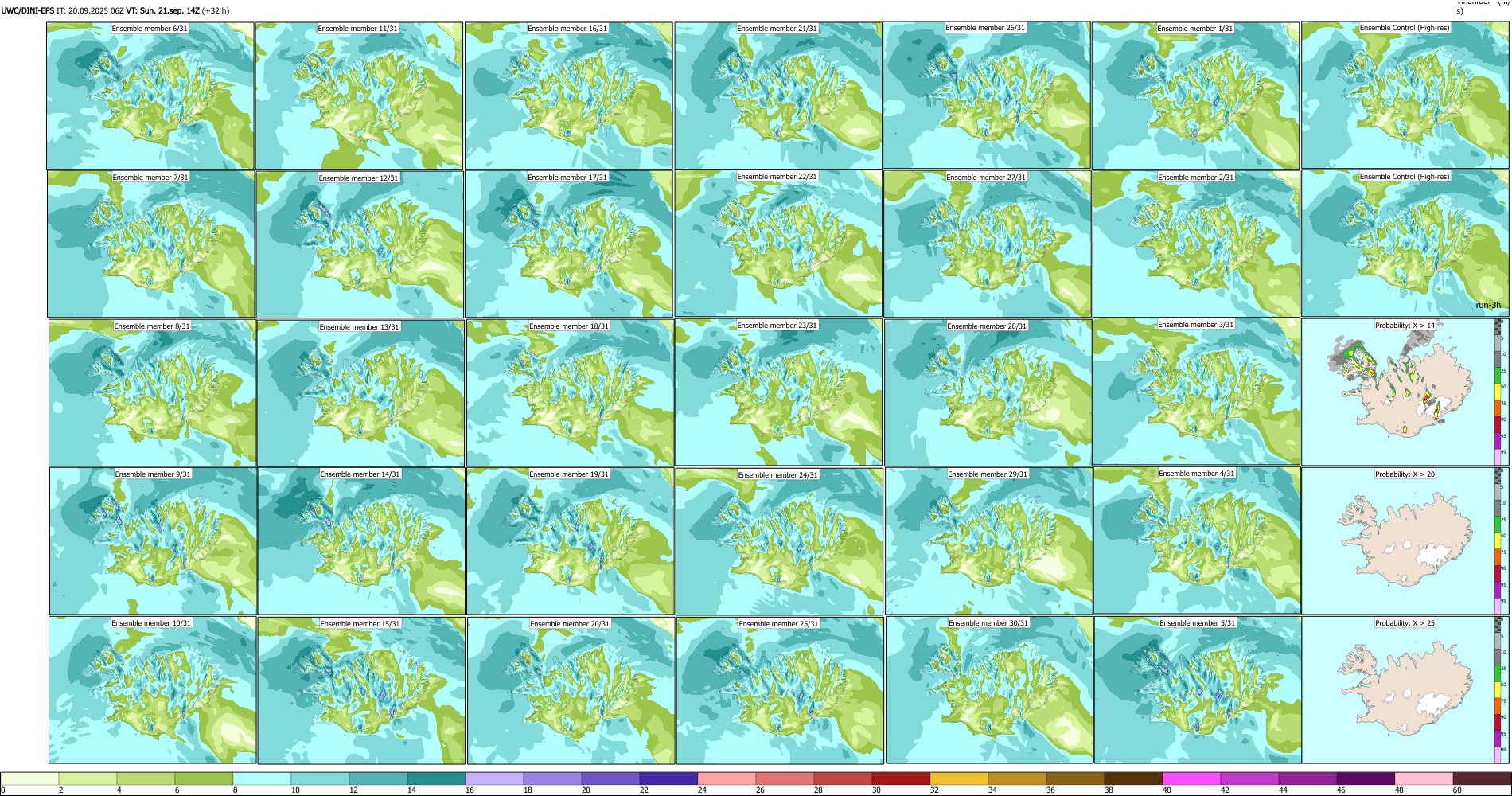Open the Ensemble member 18/31 wind map
Image resolution: width=1512 pixels, height=796 pixels.
tap(570, 392)
